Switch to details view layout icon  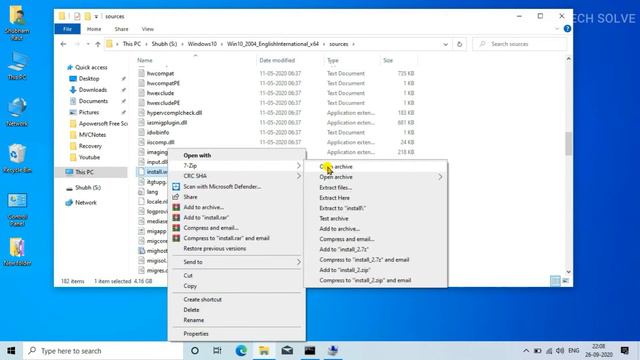(x=555, y=280)
